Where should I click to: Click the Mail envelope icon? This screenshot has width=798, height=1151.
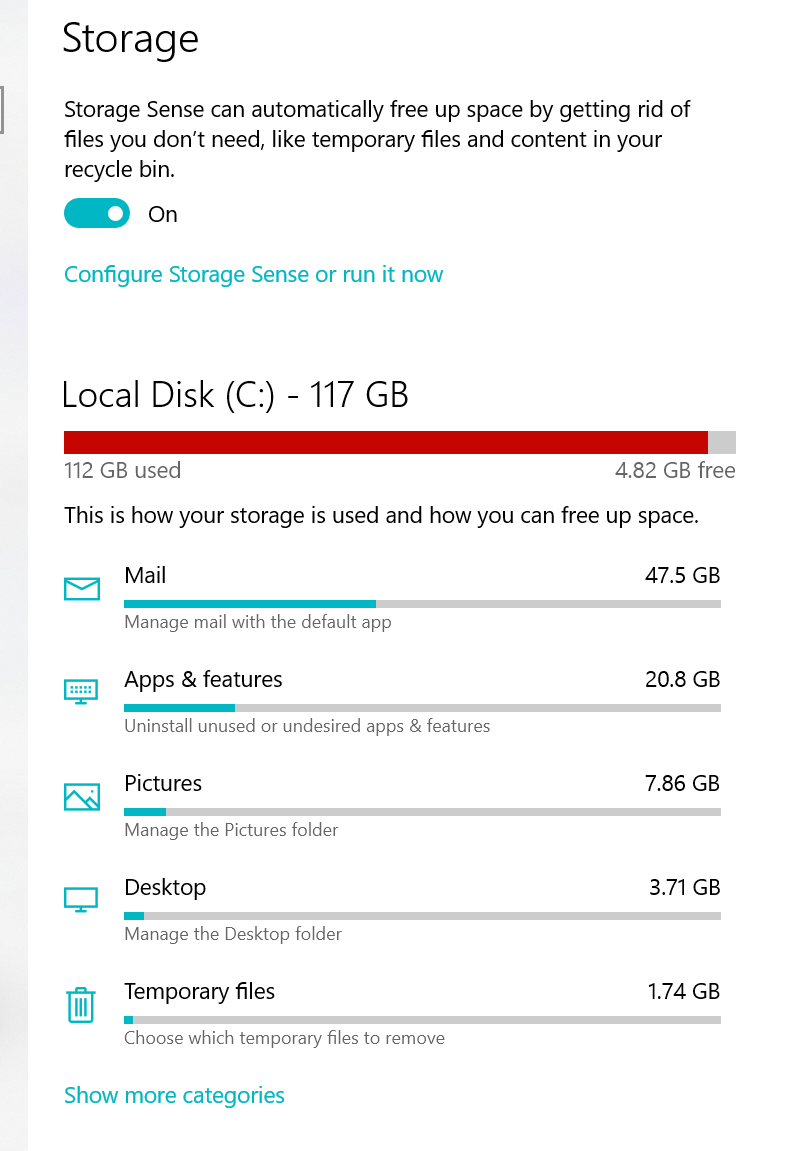tap(81, 589)
